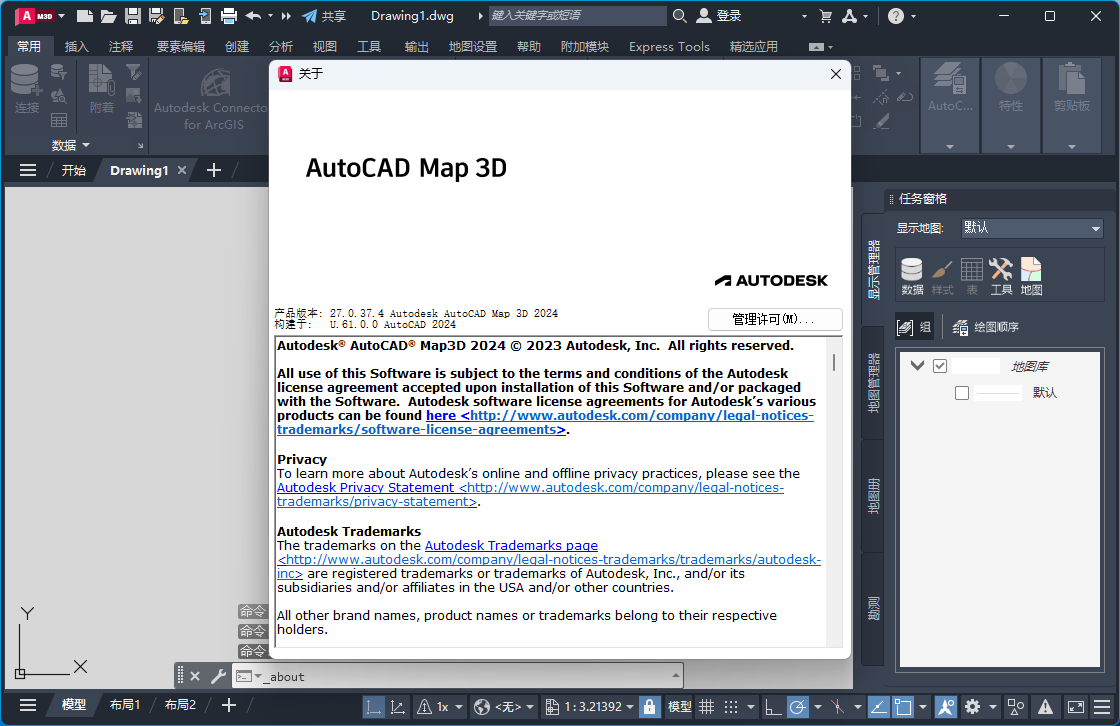Toggle drawing grid display in status bar

pos(706,707)
